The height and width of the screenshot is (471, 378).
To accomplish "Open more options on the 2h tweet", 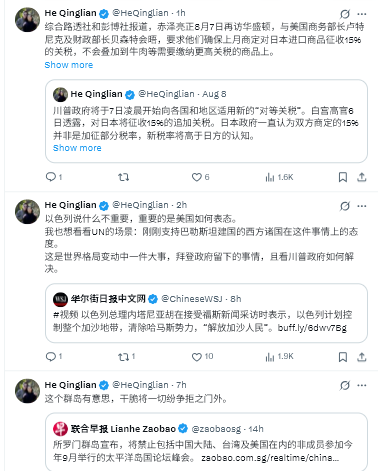I will coord(362,206).
